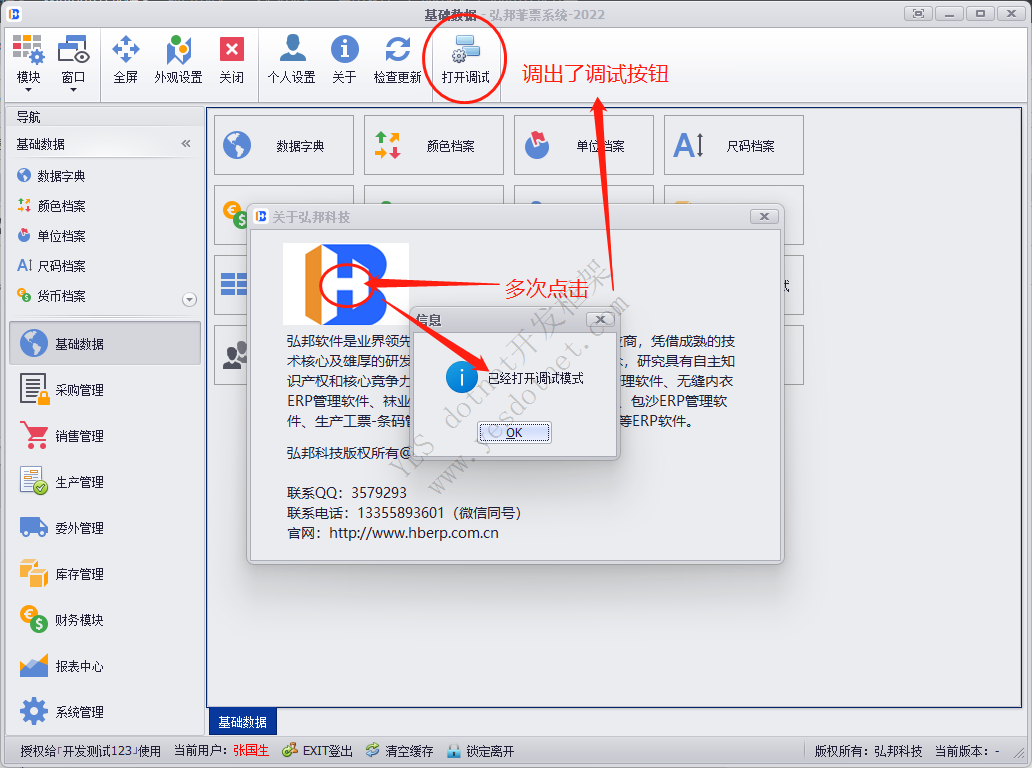
Task: Open the 报表中心 sidebar module
Action: coord(105,666)
